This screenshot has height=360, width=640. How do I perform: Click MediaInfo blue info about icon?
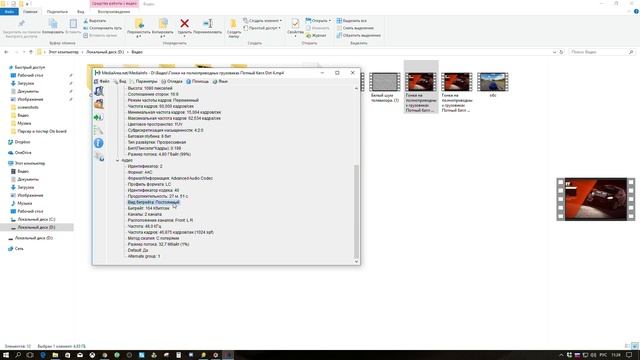99,143
